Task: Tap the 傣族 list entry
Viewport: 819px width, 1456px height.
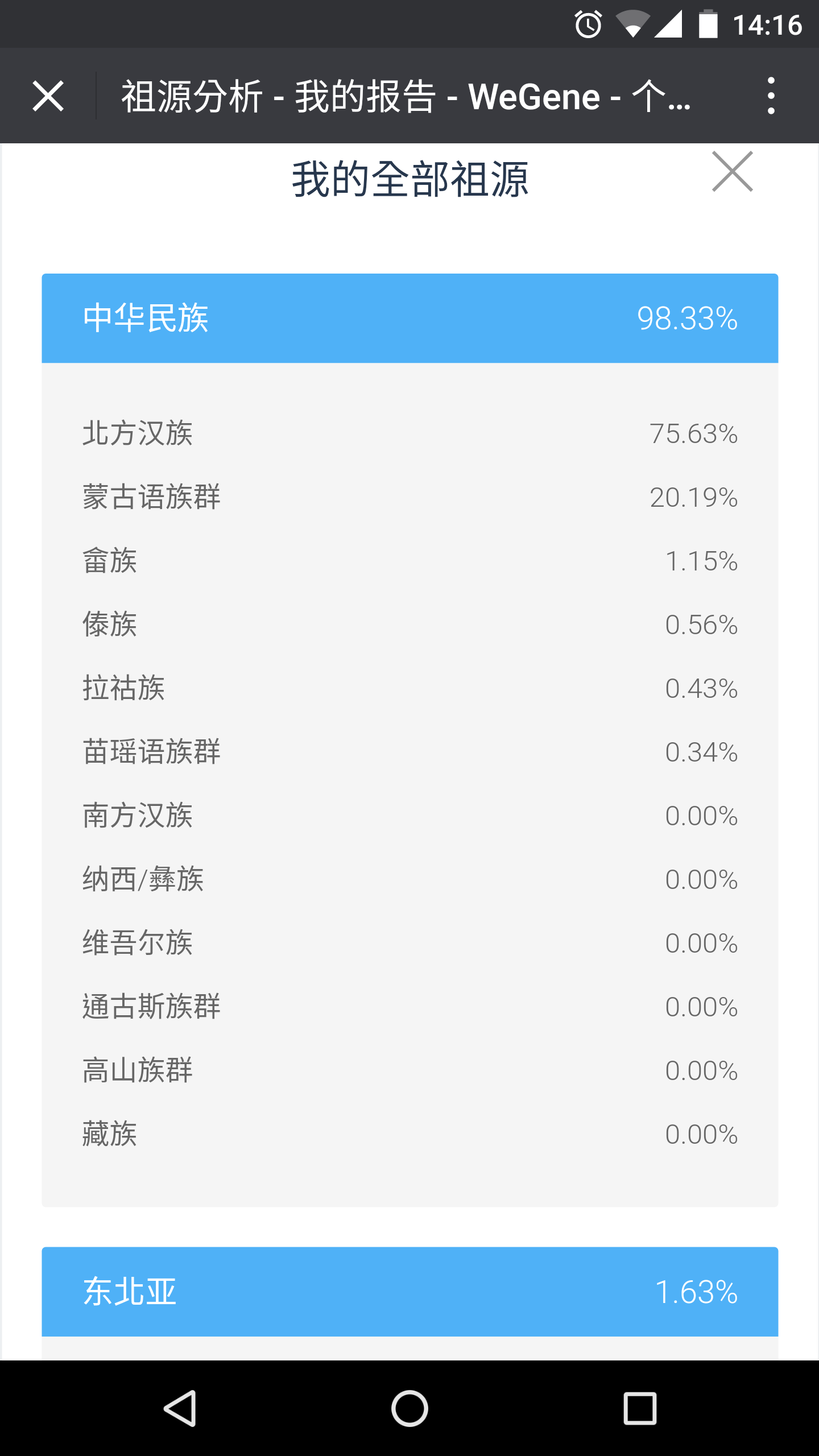Action: (x=409, y=624)
